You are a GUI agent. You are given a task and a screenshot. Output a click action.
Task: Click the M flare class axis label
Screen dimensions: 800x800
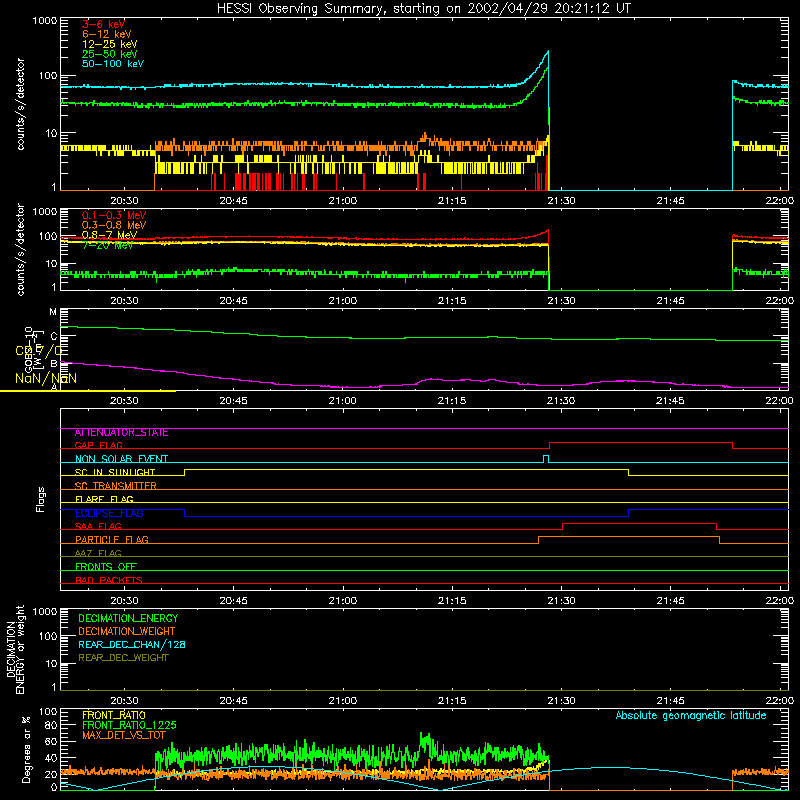pyautogui.click(x=53, y=312)
